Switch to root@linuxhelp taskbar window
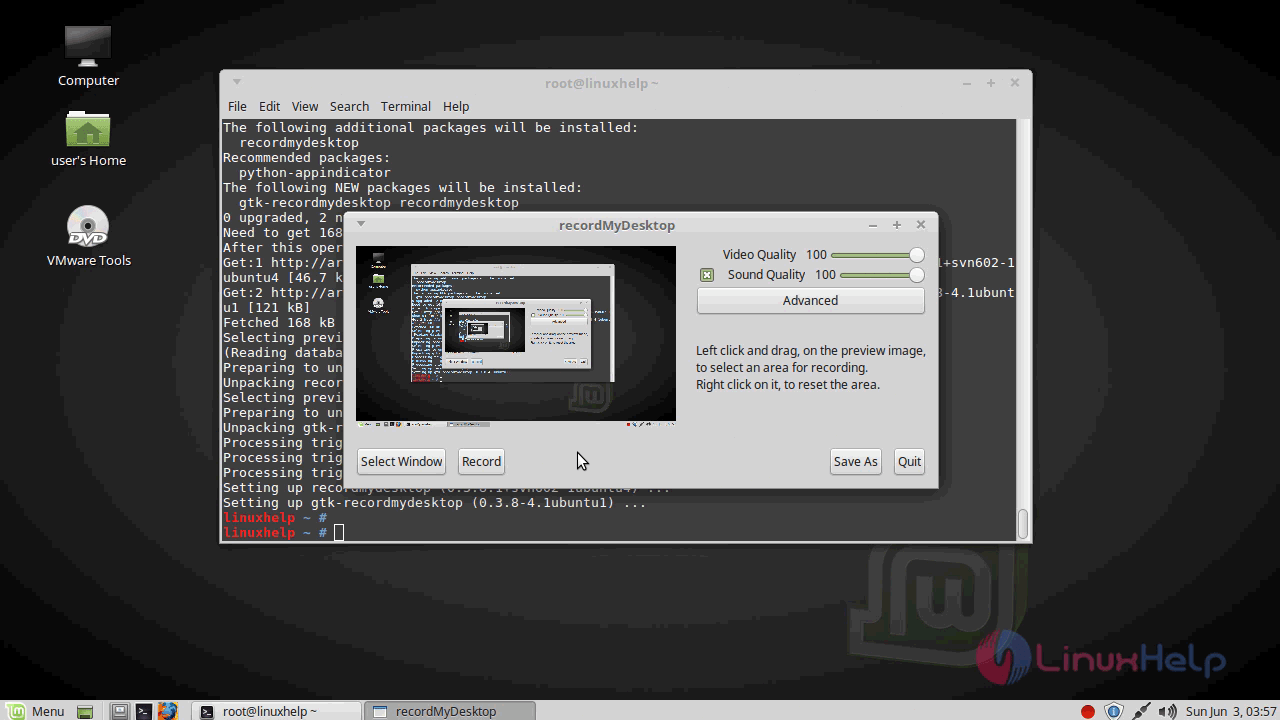 (x=277, y=711)
